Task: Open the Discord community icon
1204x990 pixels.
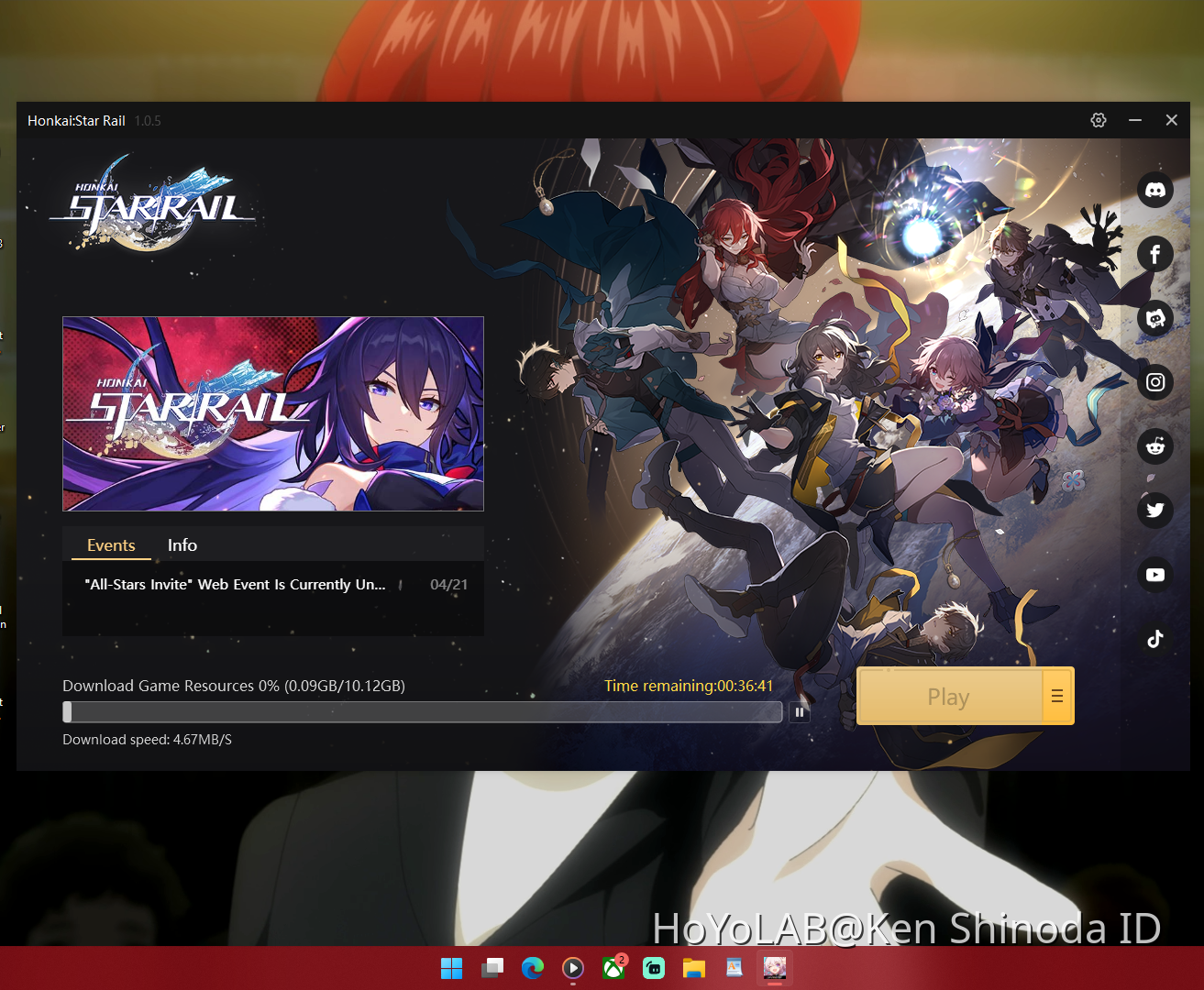Action: pyautogui.click(x=1154, y=190)
